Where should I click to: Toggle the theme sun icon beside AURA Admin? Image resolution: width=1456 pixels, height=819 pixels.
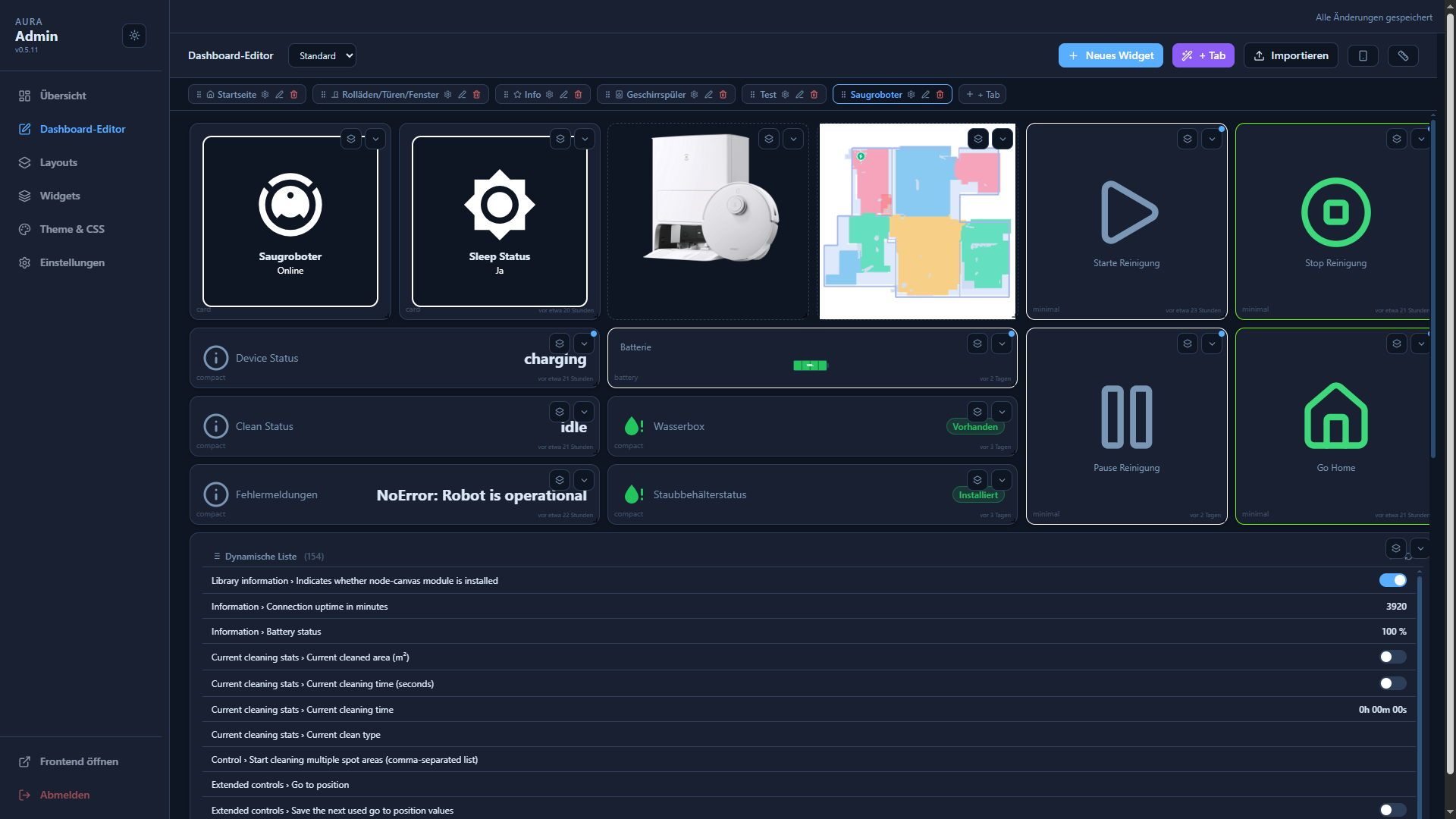134,36
